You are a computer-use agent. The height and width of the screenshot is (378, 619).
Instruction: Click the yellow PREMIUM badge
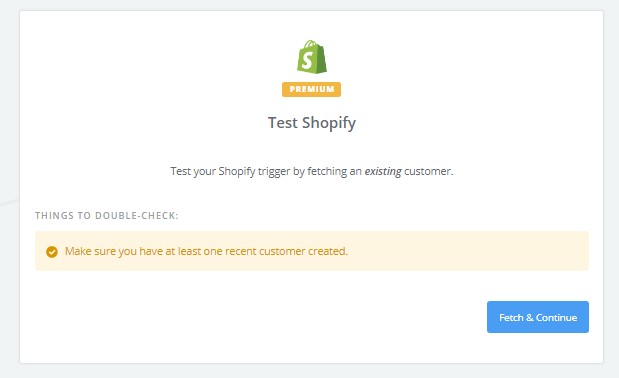(311, 89)
